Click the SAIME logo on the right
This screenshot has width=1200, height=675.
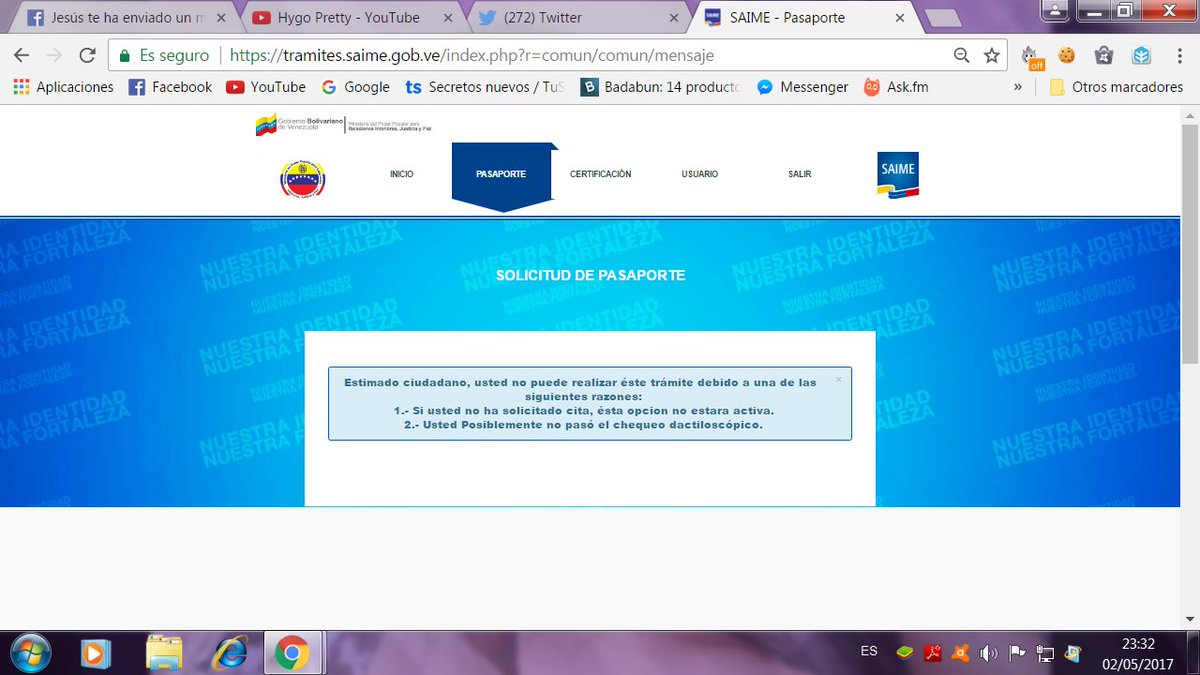coord(896,172)
